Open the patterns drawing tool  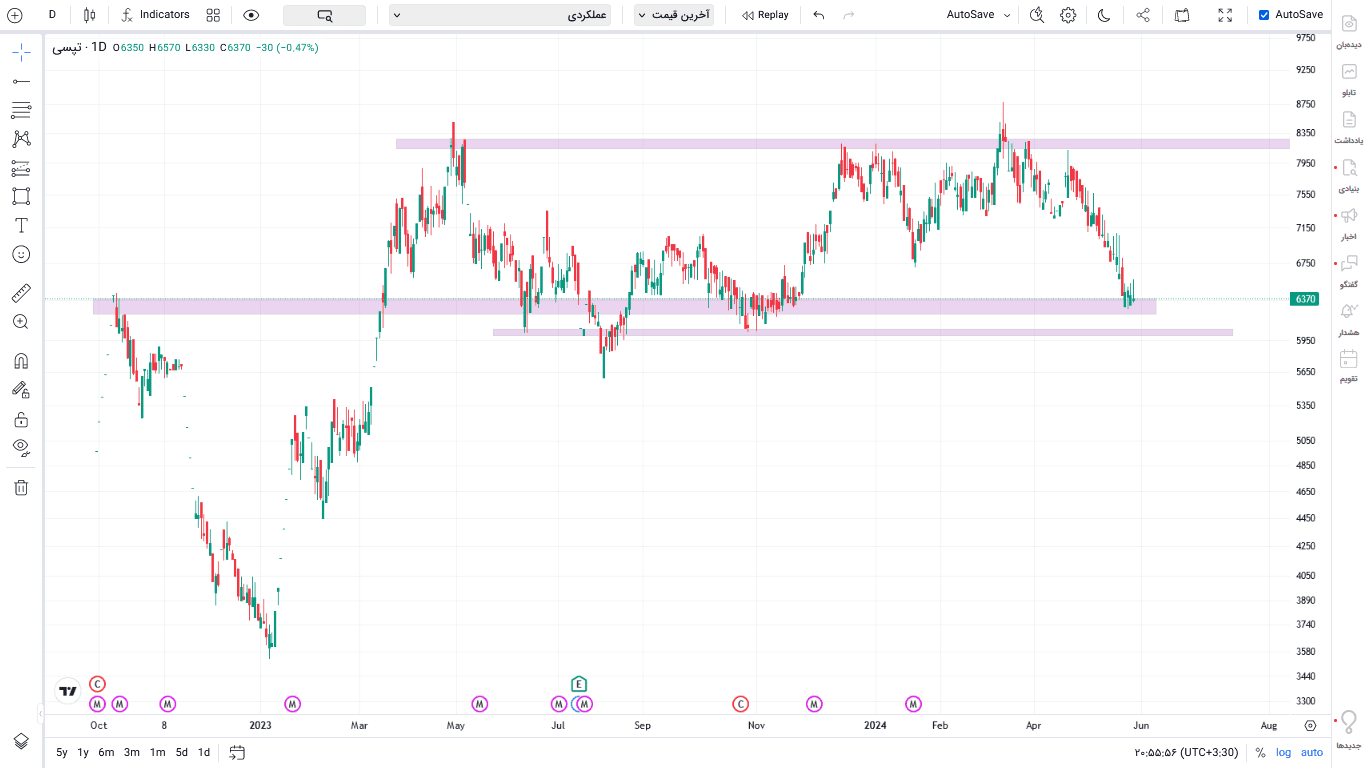(21, 139)
